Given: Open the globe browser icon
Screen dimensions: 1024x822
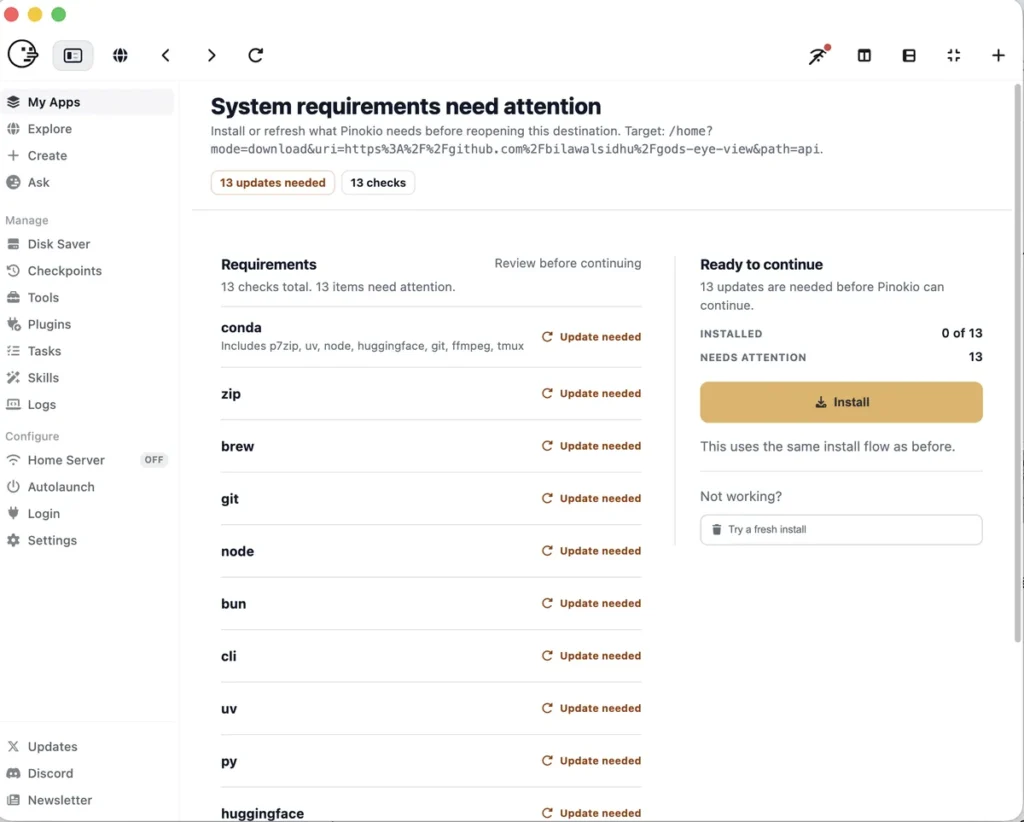Looking at the screenshot, I should [120, 55].
